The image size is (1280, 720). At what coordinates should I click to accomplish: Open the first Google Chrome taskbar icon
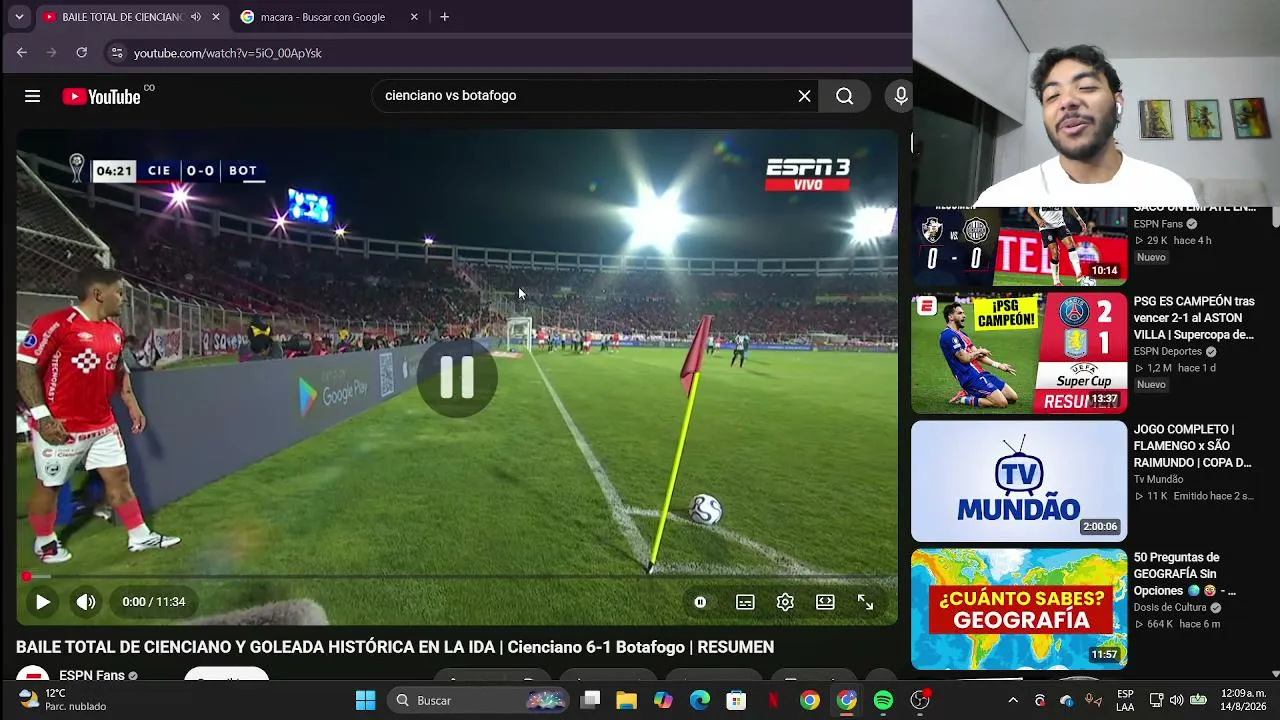(810, 700)
